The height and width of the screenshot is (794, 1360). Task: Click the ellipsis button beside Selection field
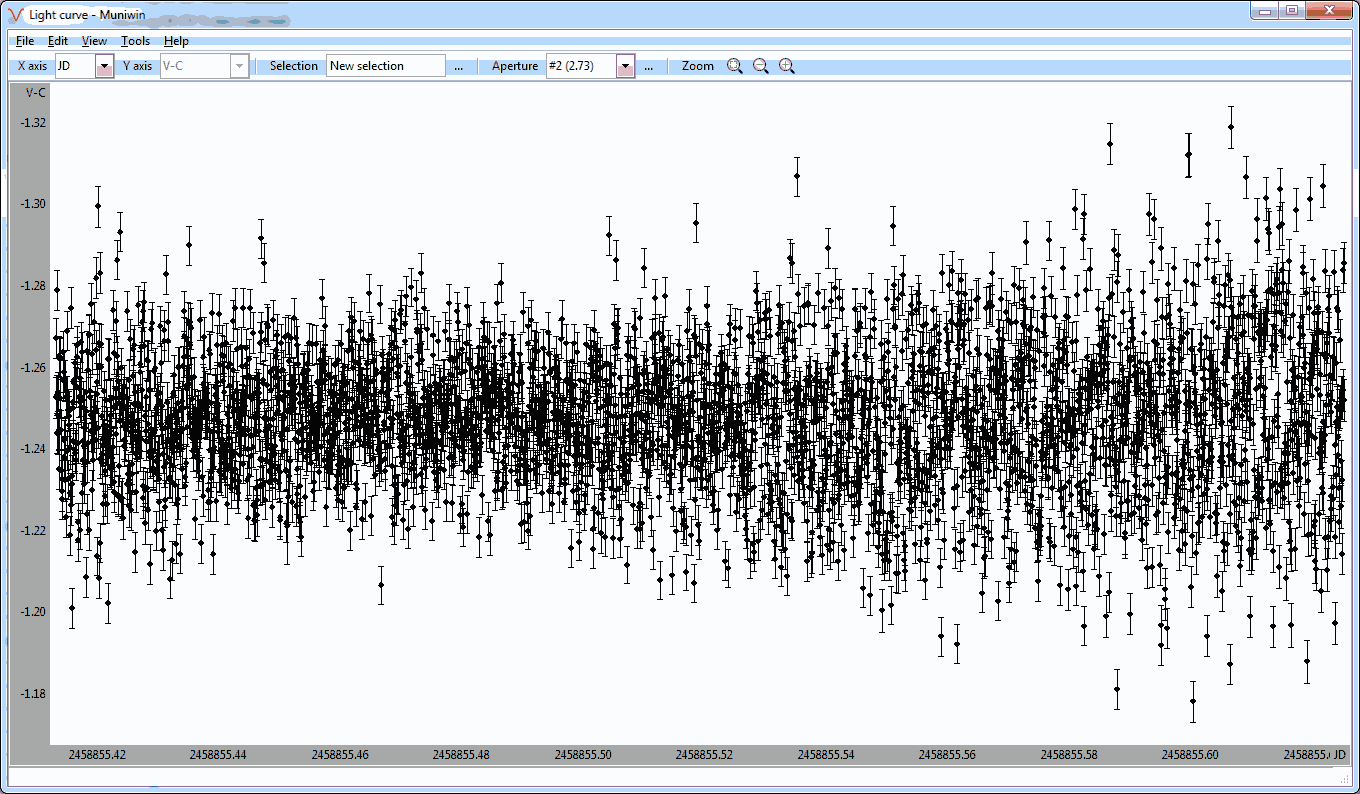point(458,66)
